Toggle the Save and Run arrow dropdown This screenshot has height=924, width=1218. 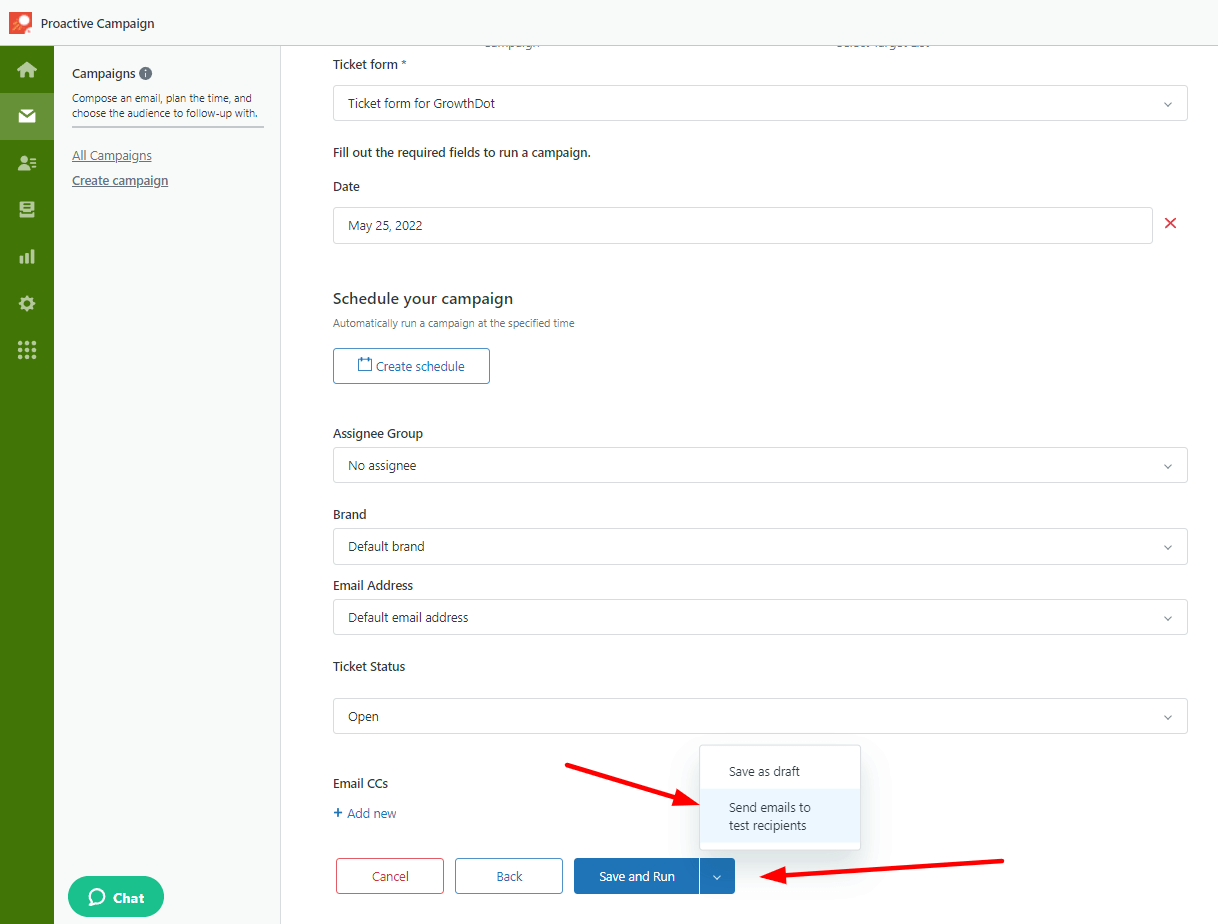pos(717,876)
